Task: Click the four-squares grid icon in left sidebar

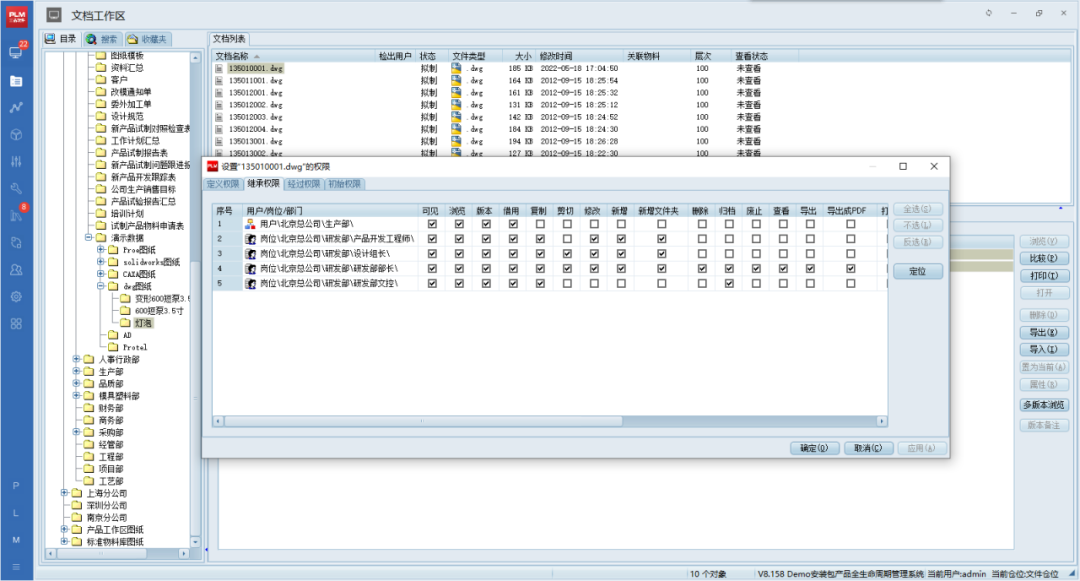Action: (x=16, y=324)
